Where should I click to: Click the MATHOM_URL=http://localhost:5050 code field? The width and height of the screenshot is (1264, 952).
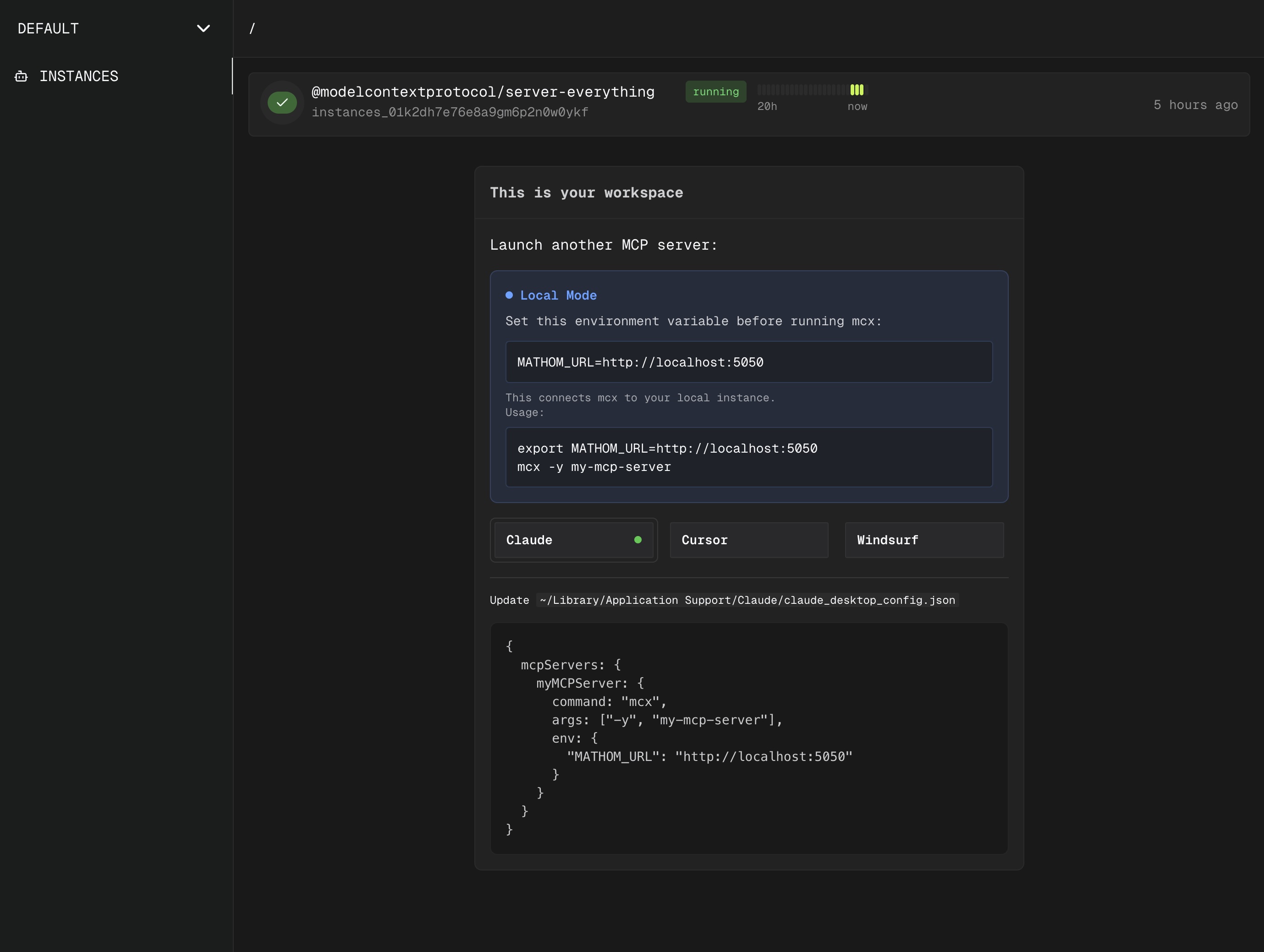tap(749, 362)
